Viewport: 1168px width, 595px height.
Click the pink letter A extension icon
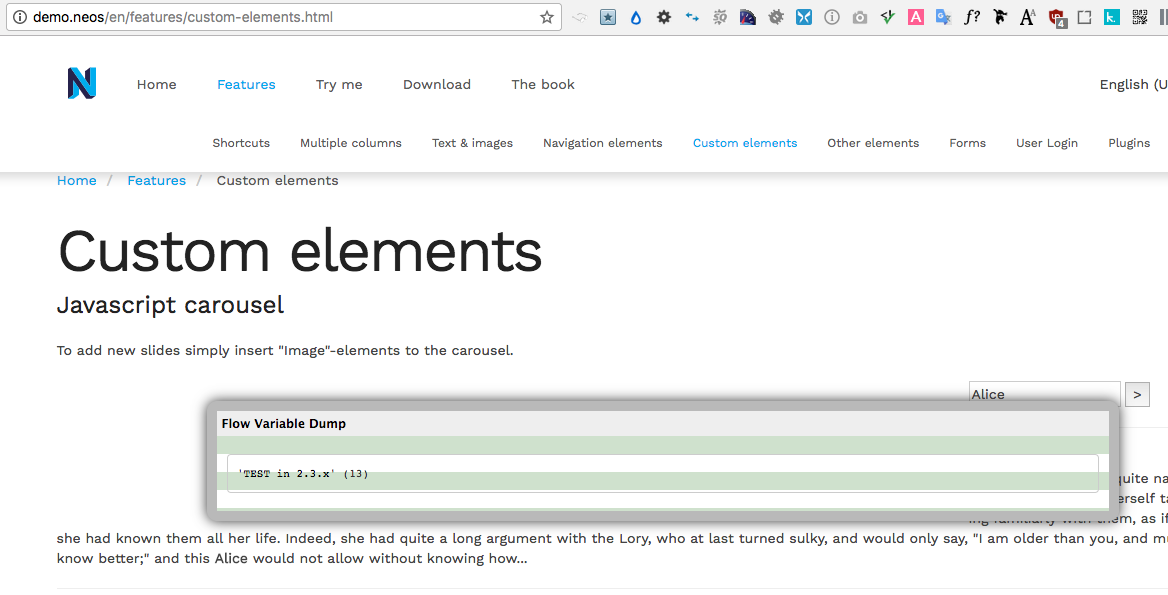[915, 17]
